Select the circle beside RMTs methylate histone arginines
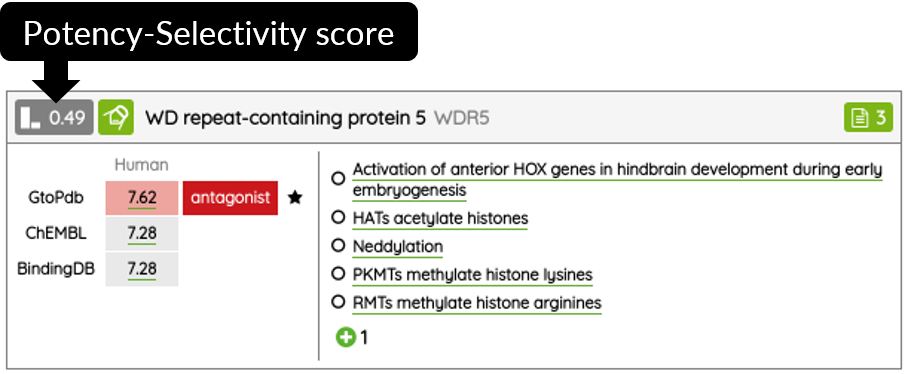 pyautogui.click(x=338, y=302)
